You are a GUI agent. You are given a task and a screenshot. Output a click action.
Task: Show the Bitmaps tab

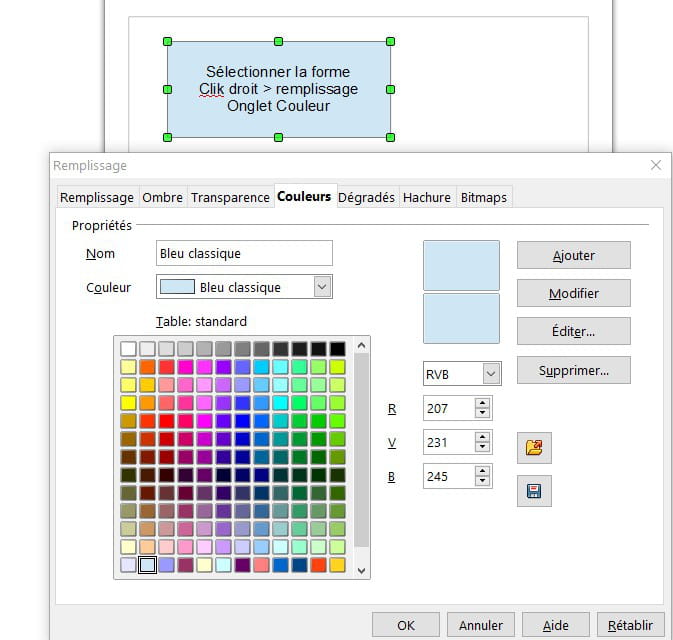pos(484,197)
